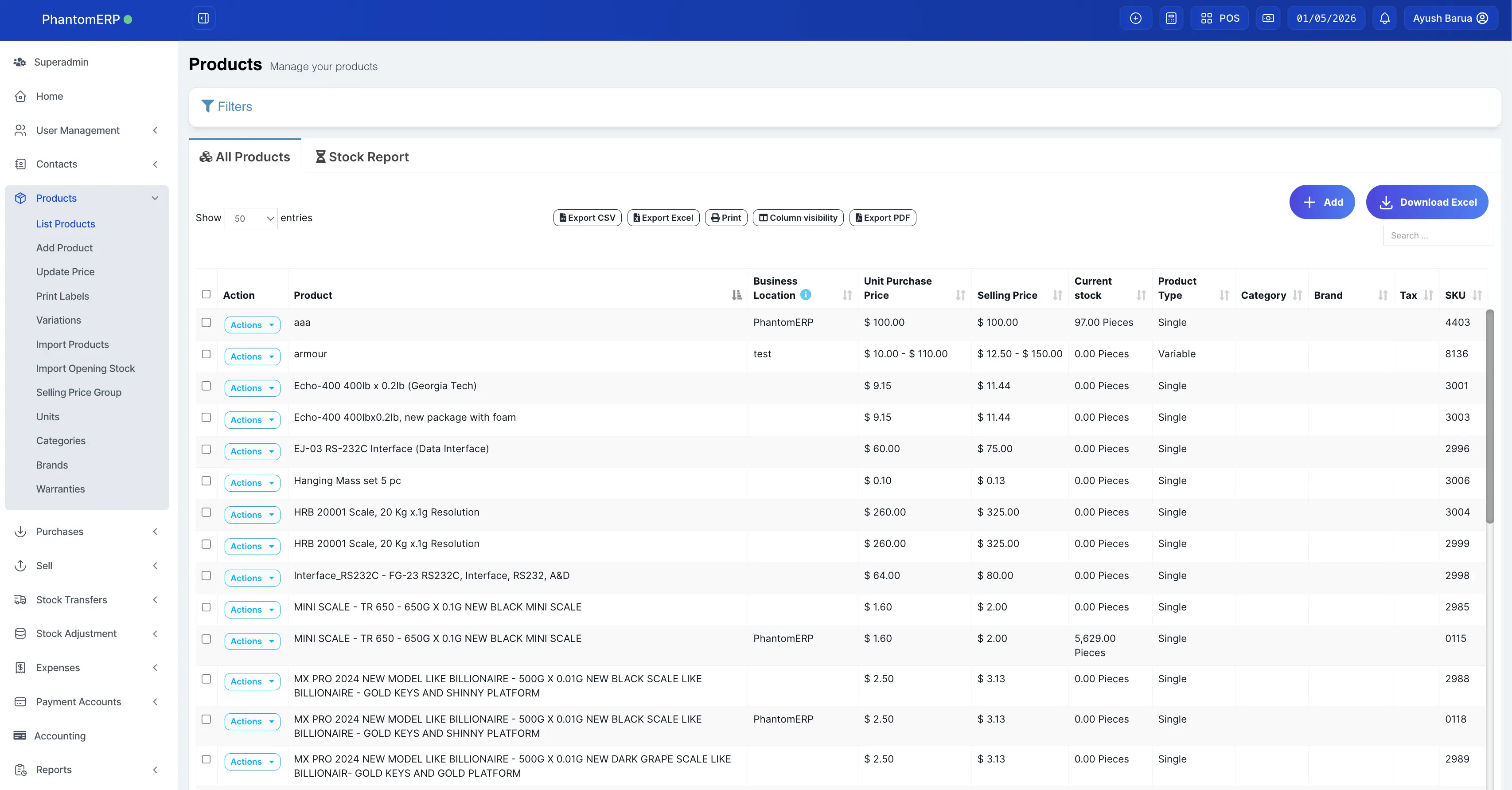Image resolution: width=1512 pixels, height=790 pixels.
Task: Click into the search products field
Action: click(1438, 235)
